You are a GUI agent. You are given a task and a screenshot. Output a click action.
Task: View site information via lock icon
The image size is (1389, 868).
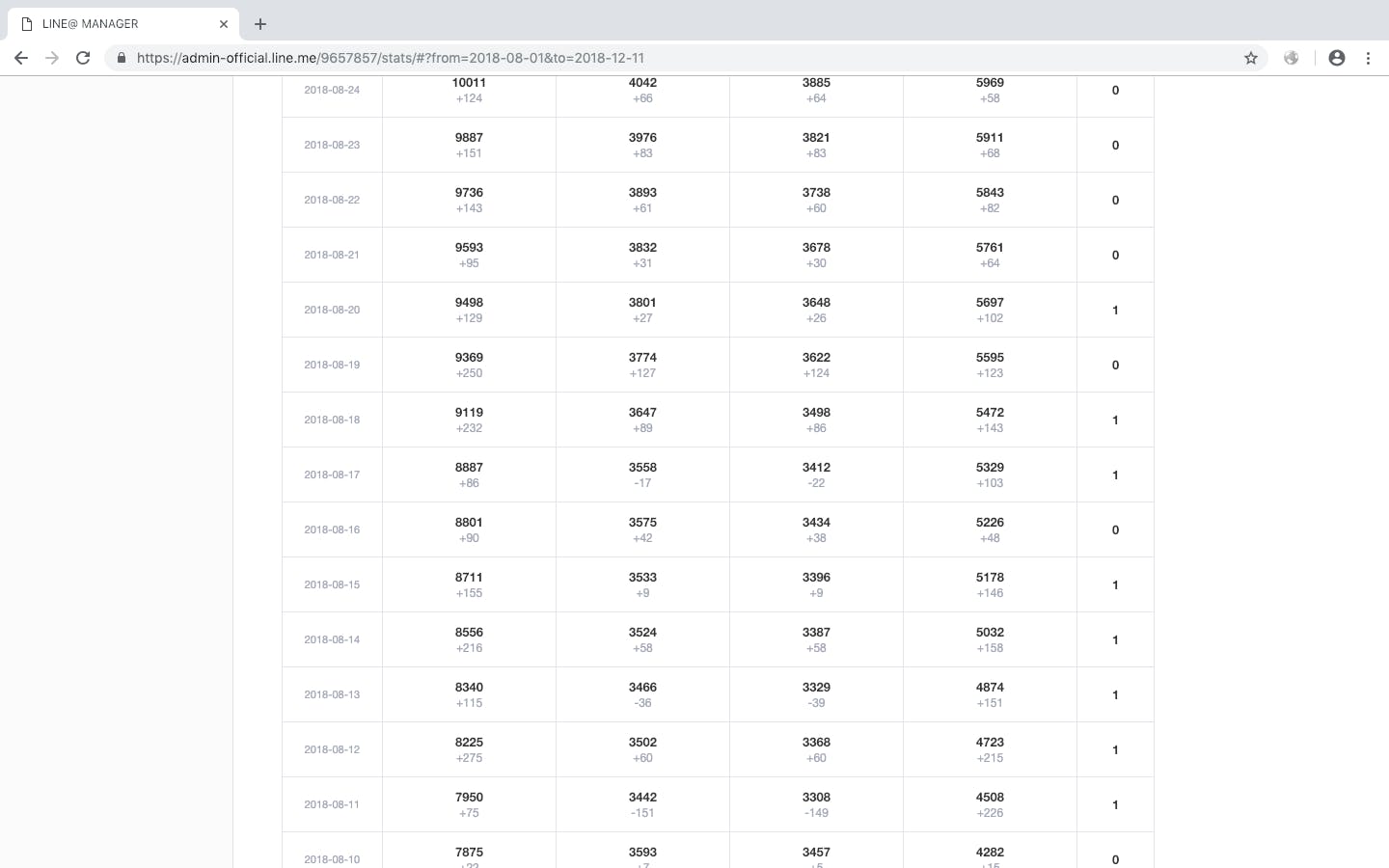pyautogui.click(x=122, y=58)
